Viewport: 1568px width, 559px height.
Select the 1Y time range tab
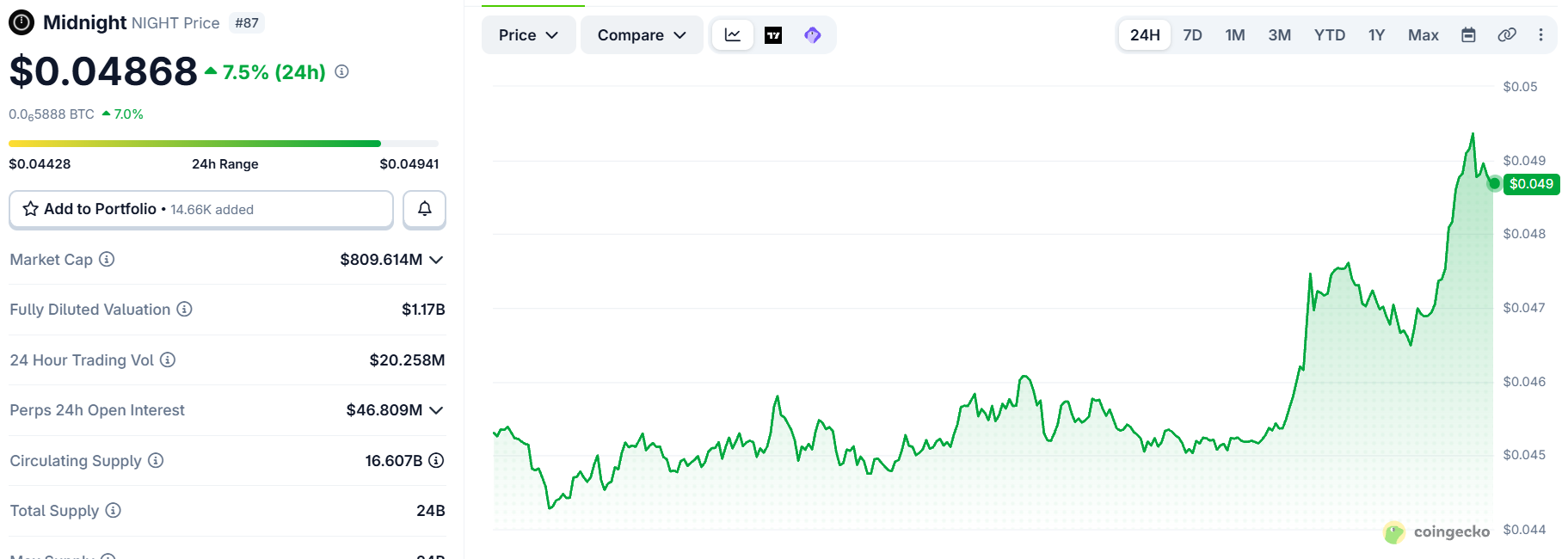tap(1376, 35)
